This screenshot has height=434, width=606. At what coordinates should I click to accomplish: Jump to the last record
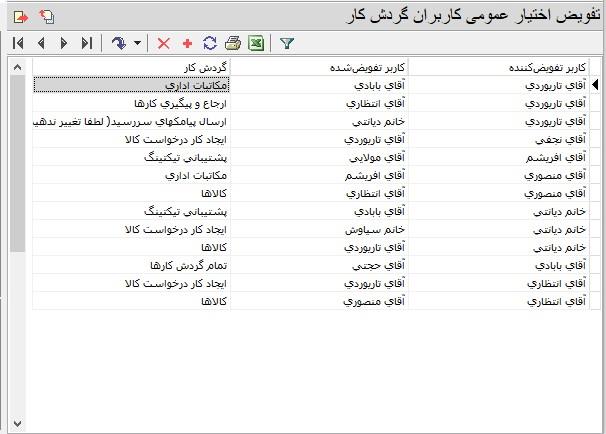[87, 44]
